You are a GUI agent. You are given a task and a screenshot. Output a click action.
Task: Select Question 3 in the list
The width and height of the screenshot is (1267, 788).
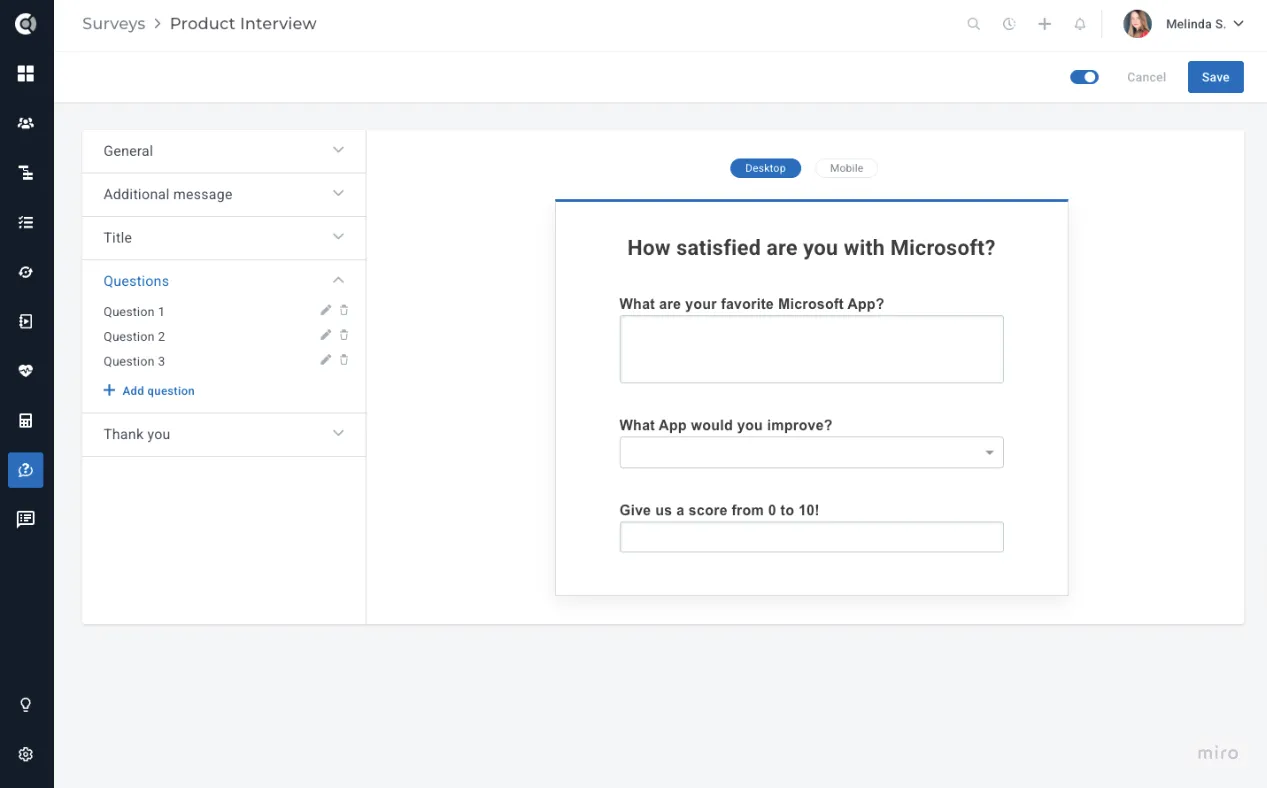pos(134,362)
